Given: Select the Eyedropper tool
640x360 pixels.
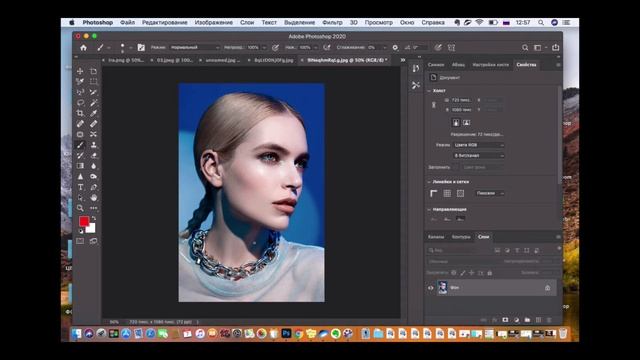Looking at the screenshot, I should [x=93, y=113].
